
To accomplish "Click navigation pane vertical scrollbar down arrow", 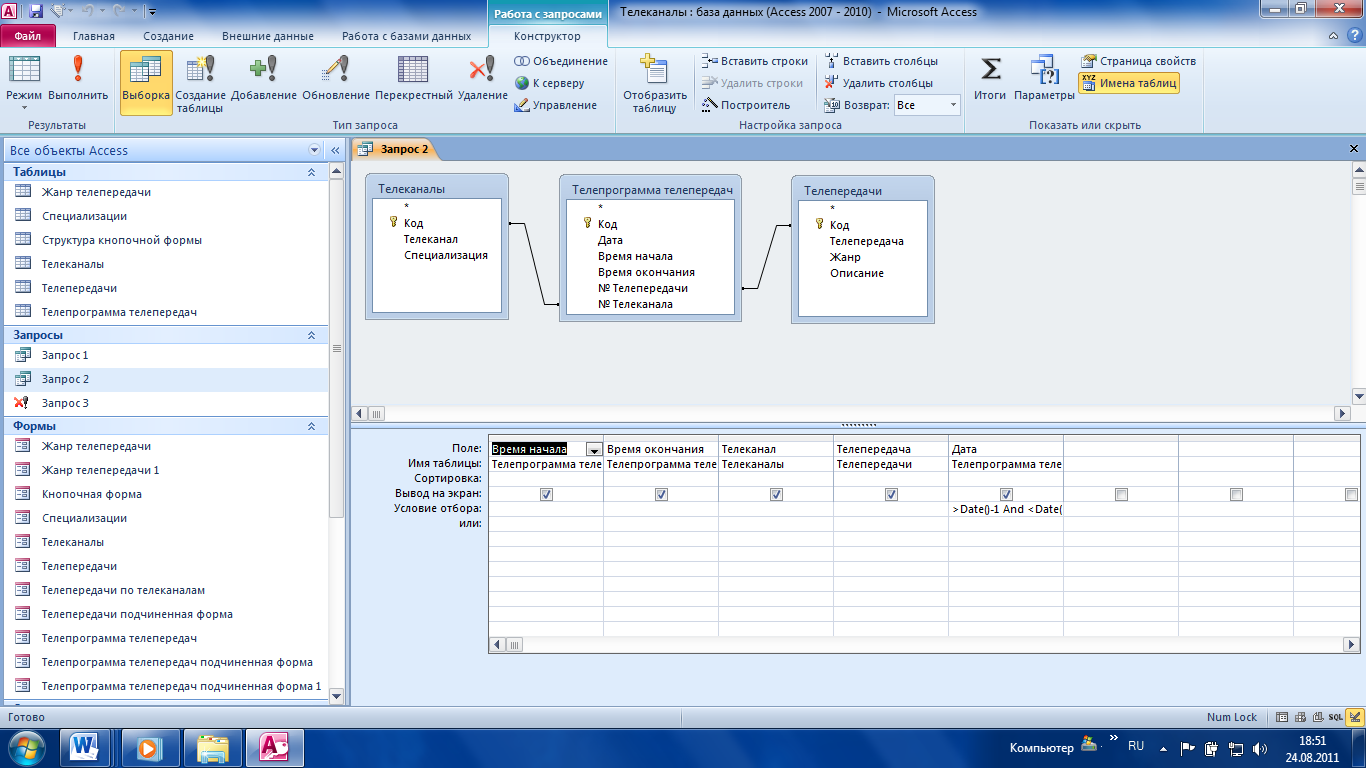I will 336,696.
